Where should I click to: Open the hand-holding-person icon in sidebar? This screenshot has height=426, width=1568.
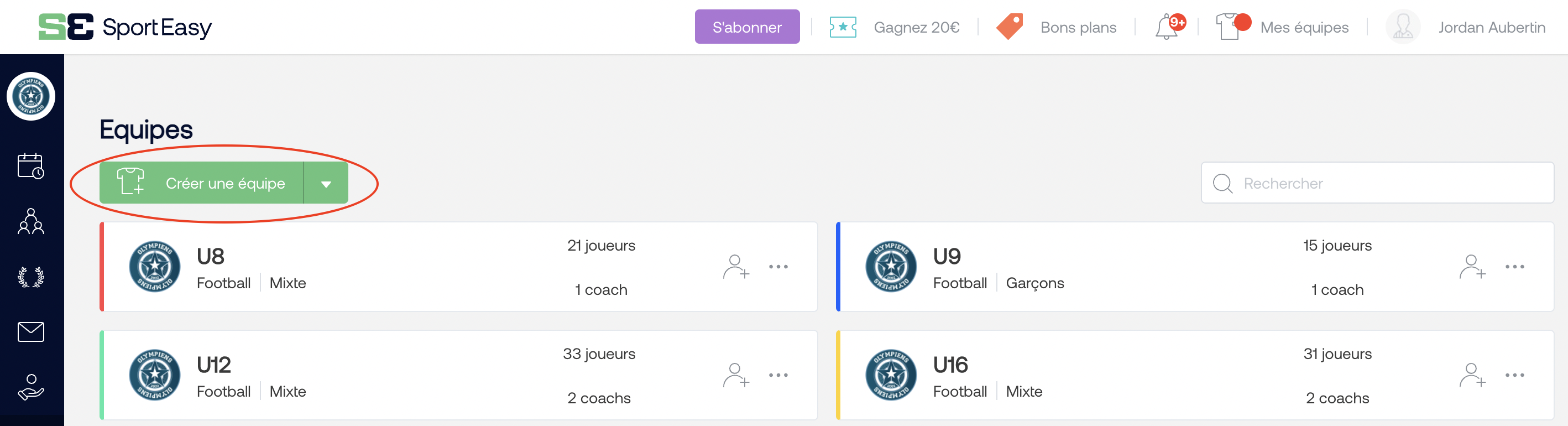(x=30, y=387)
